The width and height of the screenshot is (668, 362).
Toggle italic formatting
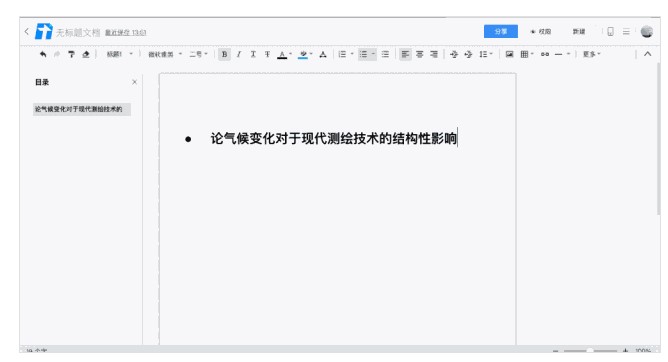pyautogui.click(x=239, y=54)
